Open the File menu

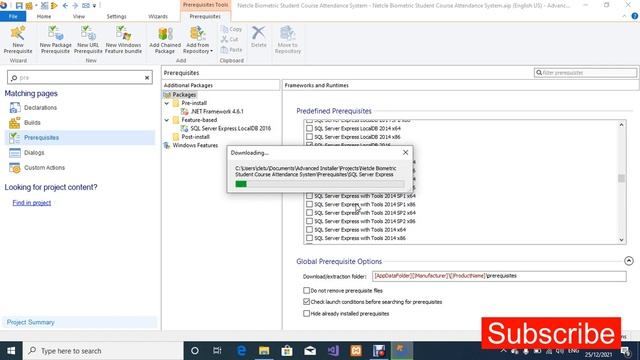pos(13,16)
